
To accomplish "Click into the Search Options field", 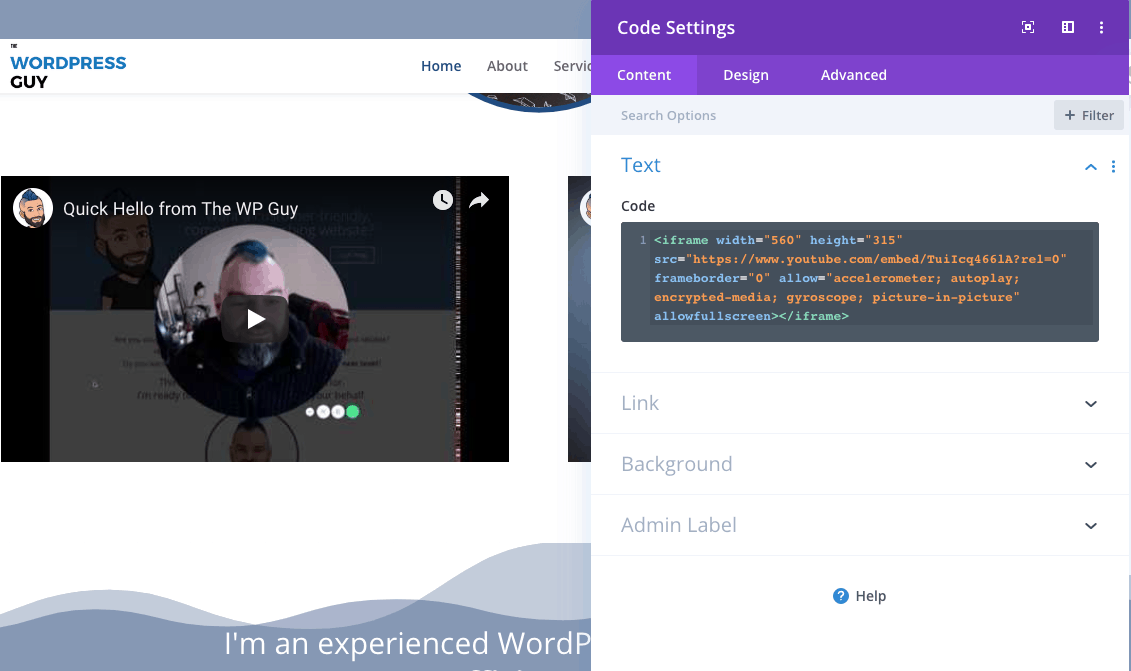I will [x=820, y=115].
